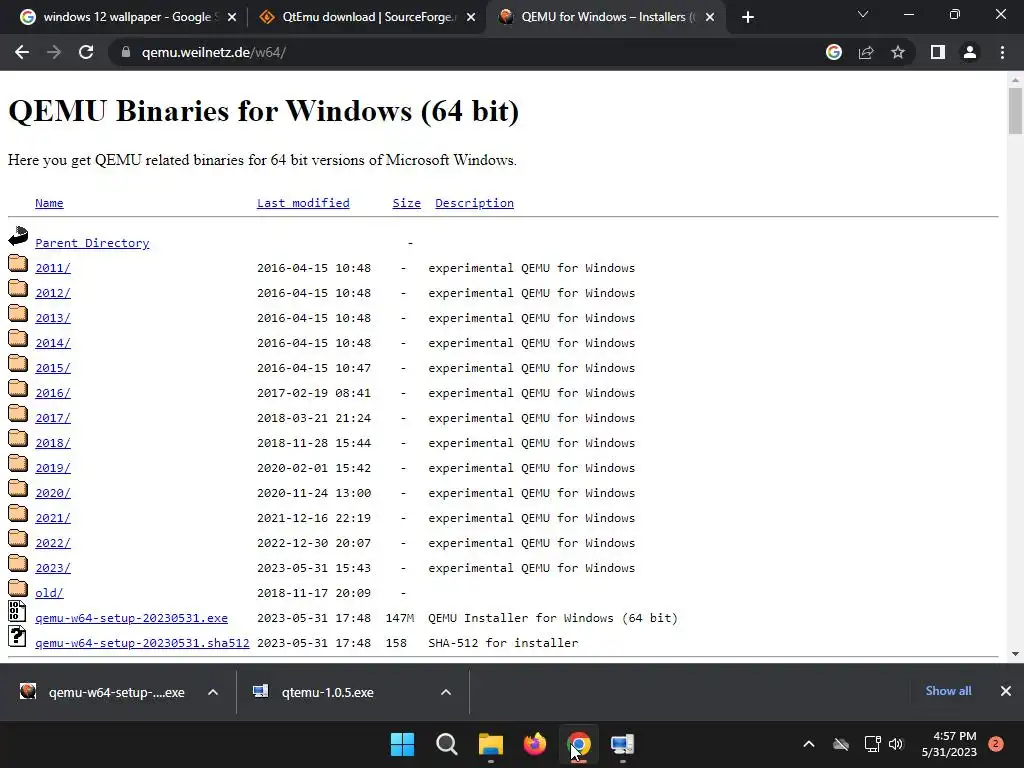Open taskbar Search
The image size is (1024, 768).
(447, 744)
